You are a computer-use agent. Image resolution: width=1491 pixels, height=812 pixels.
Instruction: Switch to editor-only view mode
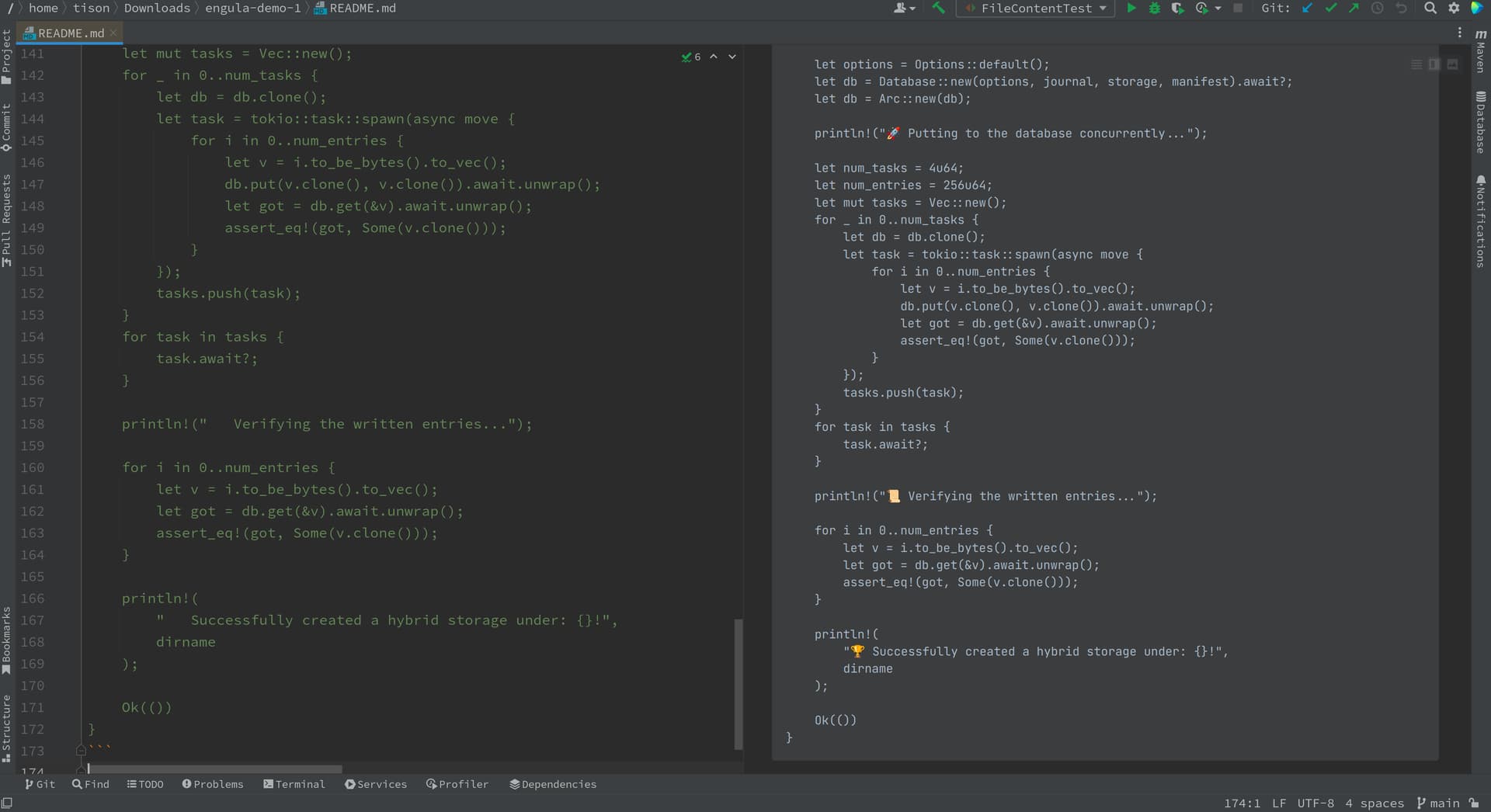click(1416, 64)
